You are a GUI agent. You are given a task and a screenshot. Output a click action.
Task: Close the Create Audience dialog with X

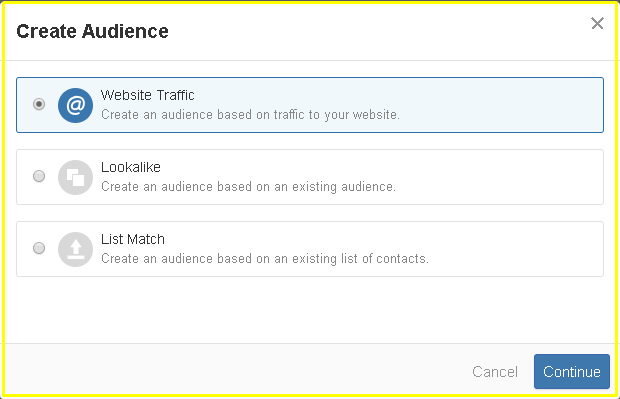pyautogui.click(x=597, y=23)
